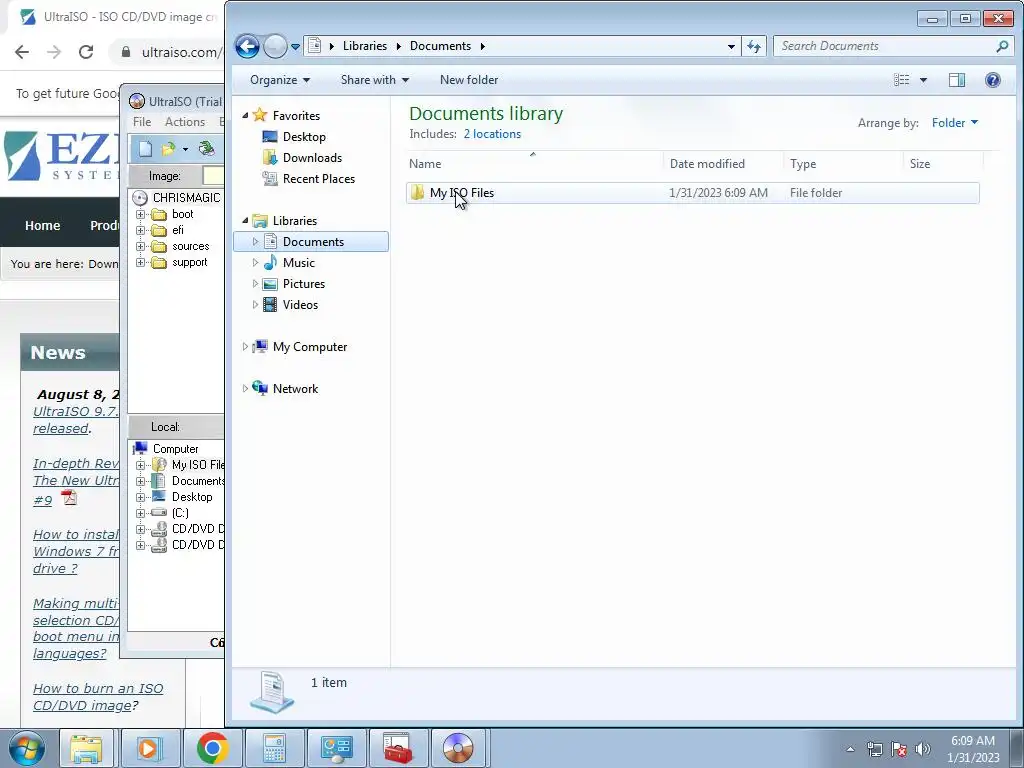The height and width of the screenshot is (768, 1024).
Task: Expand the Network node
Action: [x=246, y=389]
